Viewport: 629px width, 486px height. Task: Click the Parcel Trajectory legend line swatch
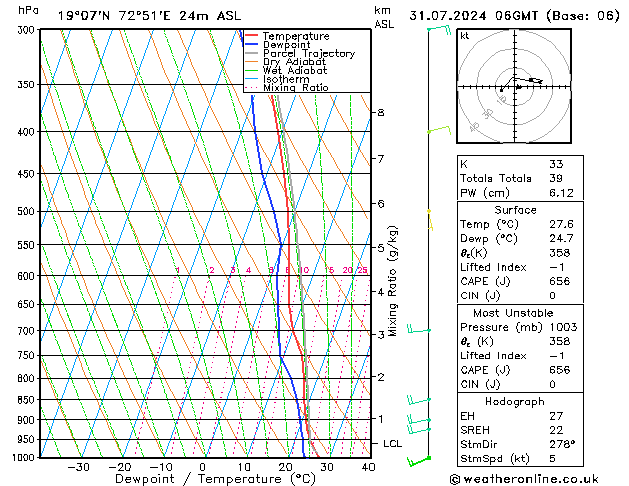(252, 54)
